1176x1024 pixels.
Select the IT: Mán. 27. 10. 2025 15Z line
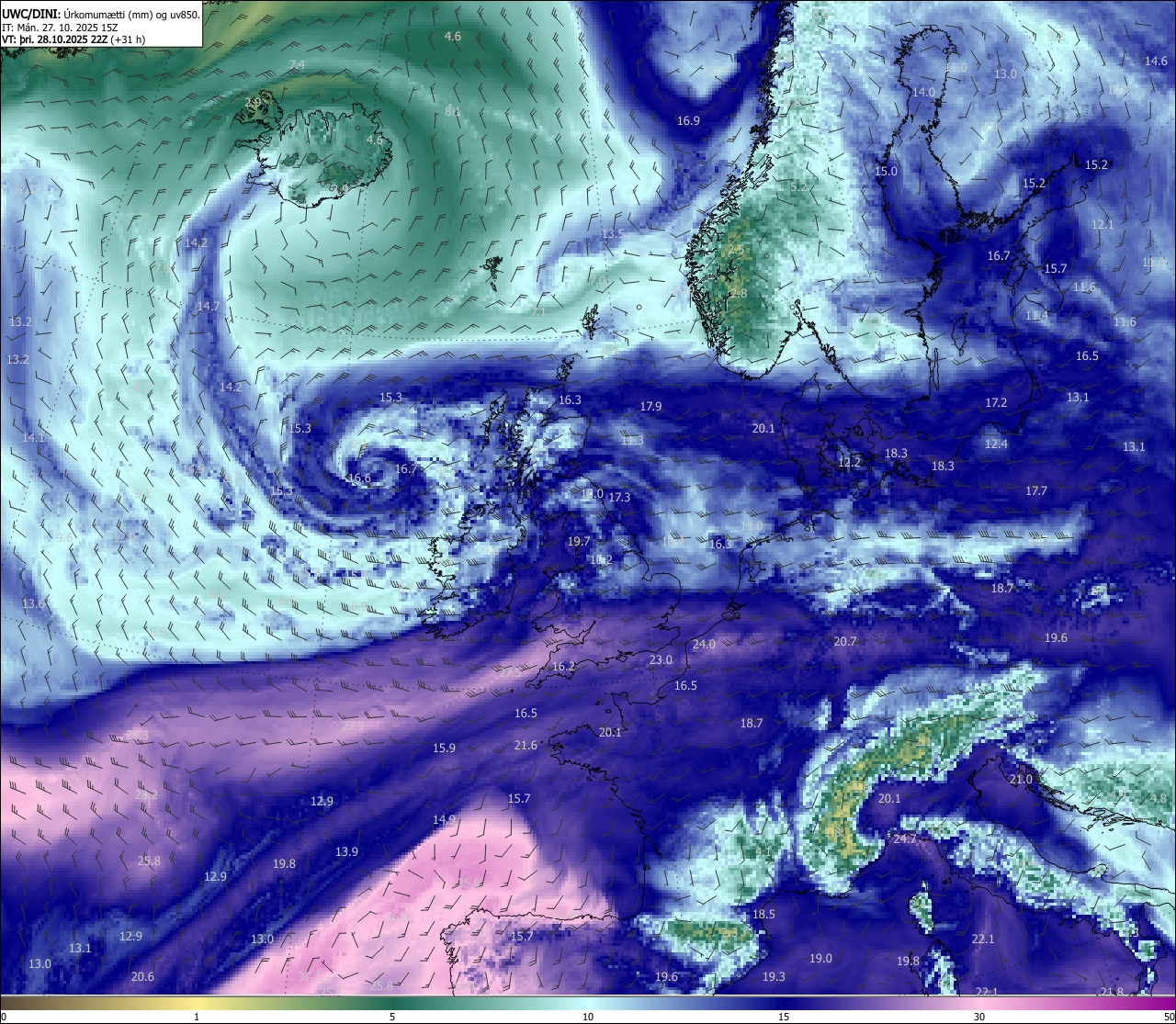coord(60,28)
